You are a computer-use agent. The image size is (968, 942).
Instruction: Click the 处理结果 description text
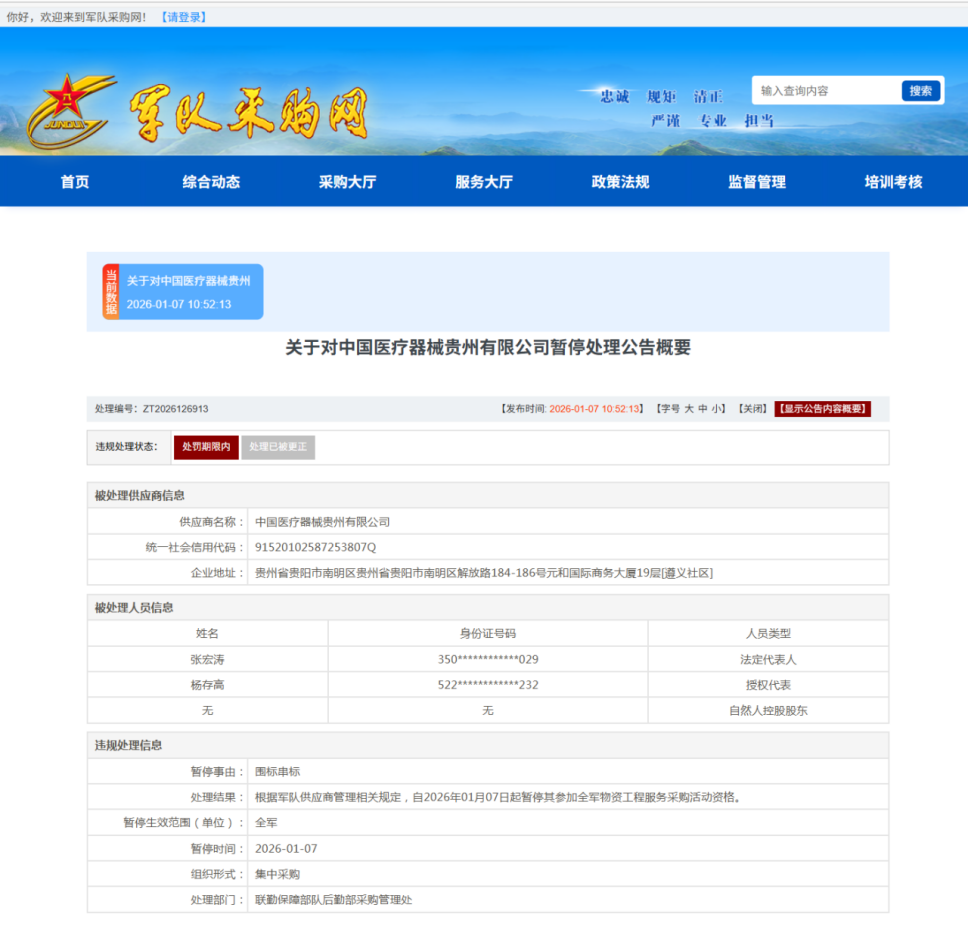click(498, 798)
